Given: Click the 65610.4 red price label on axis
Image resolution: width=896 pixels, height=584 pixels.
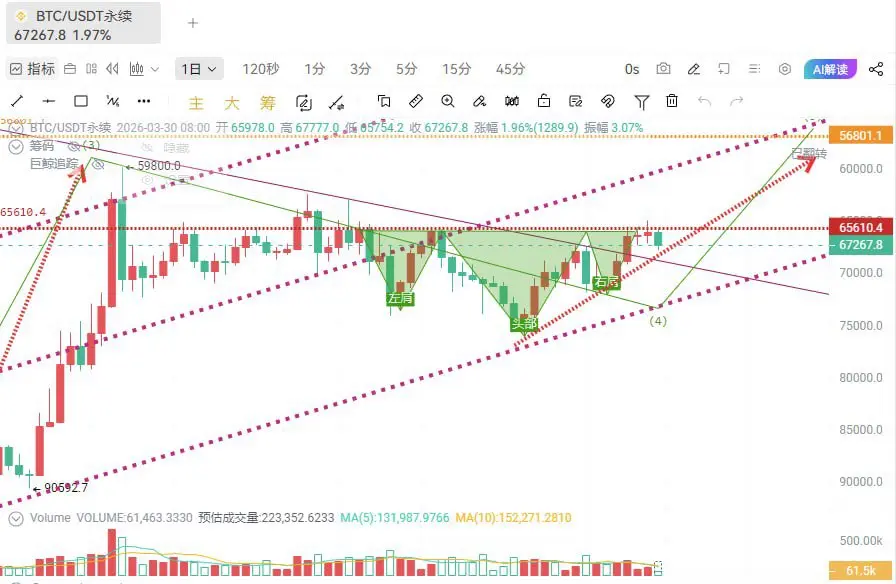Looking at the screenshot, I should click(861, 227).
